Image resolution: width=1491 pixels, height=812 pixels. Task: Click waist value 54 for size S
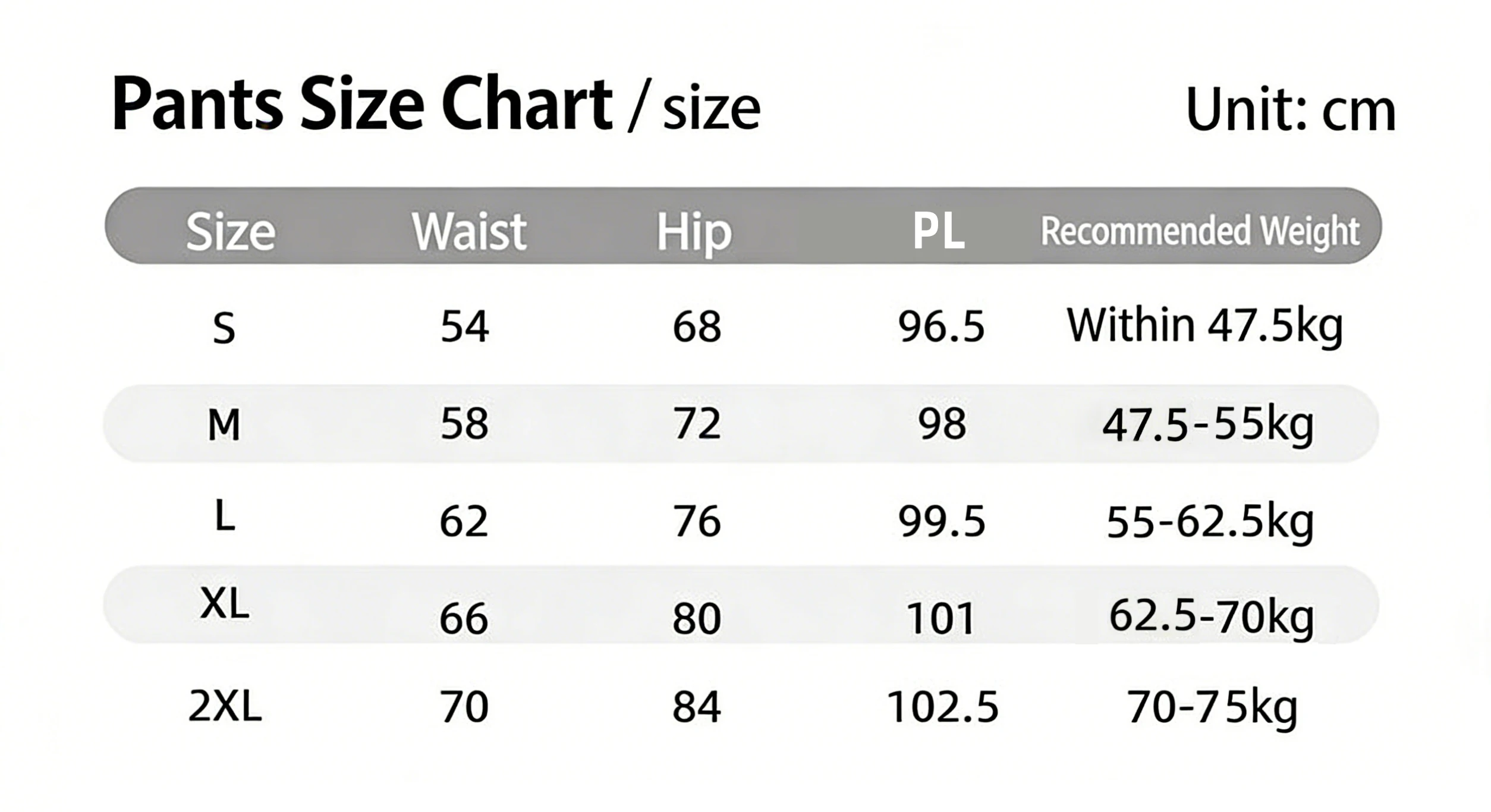click(x=464, y=327)
